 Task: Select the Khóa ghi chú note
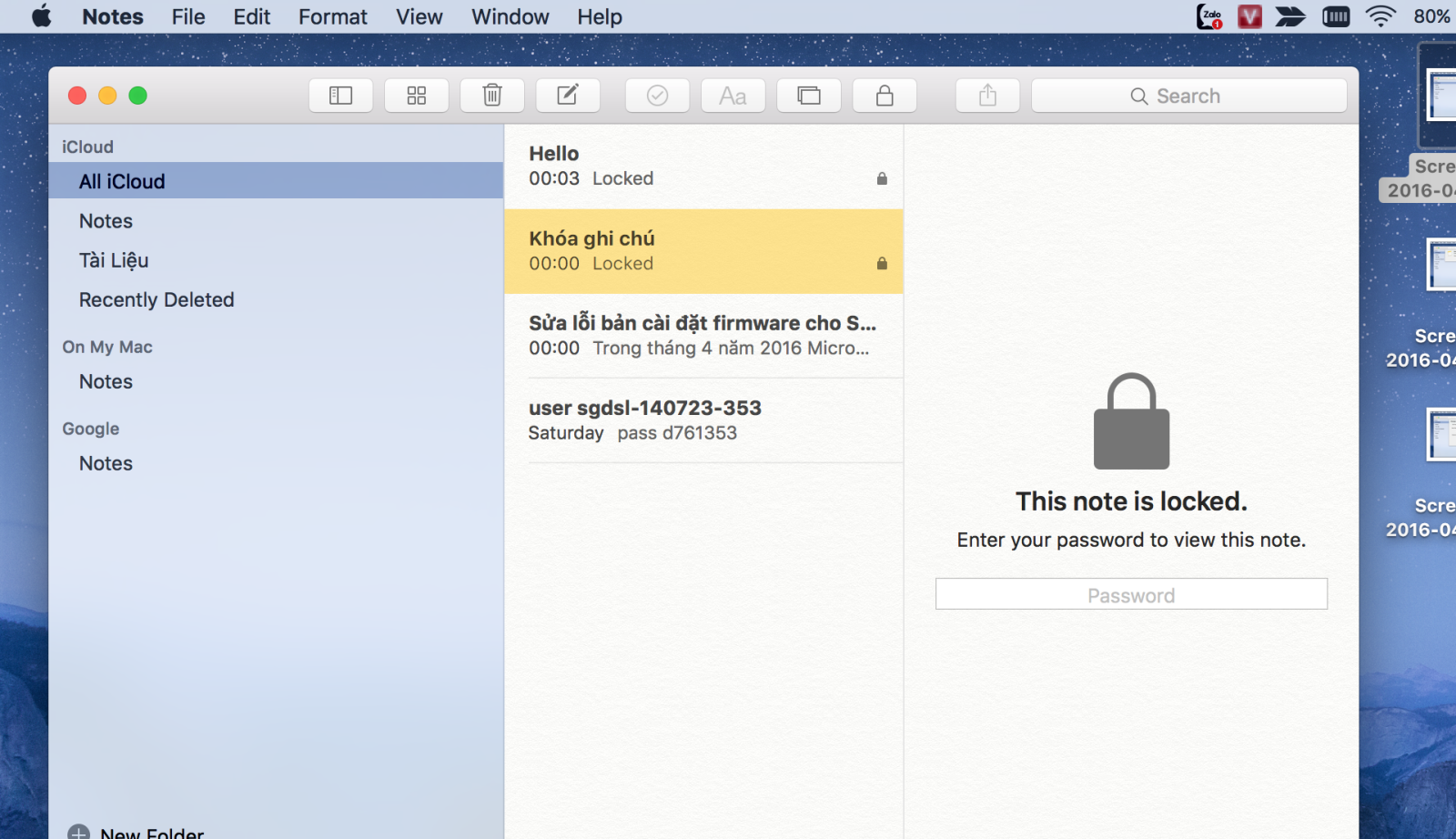703,251
